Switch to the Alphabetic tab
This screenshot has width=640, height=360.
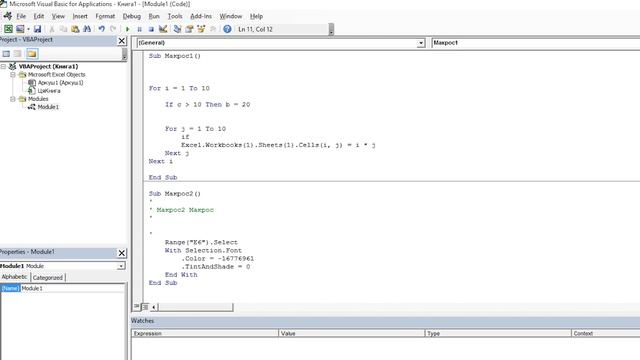point(15,277)
